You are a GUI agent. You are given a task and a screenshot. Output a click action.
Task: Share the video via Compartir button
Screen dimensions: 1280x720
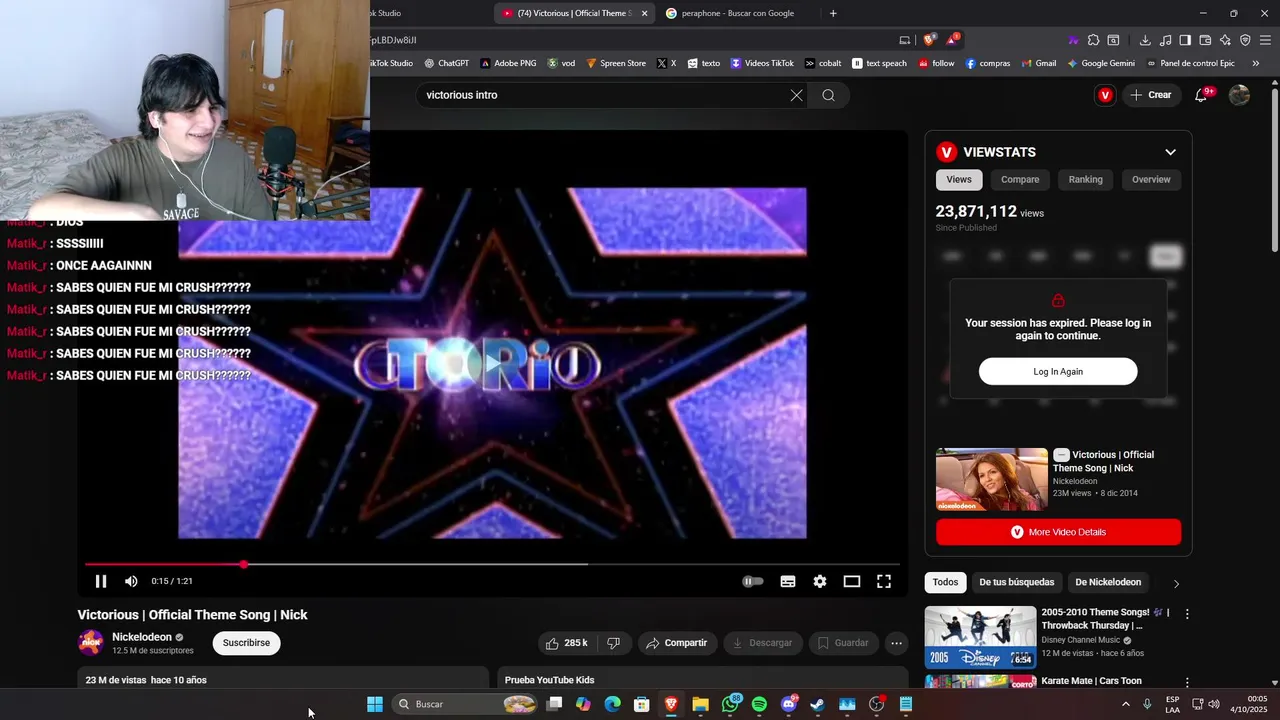676,643
